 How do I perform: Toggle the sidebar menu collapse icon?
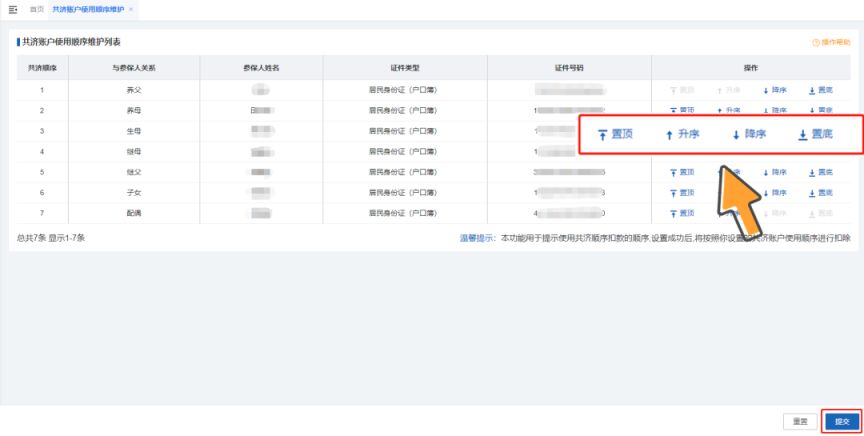[13, 9]
